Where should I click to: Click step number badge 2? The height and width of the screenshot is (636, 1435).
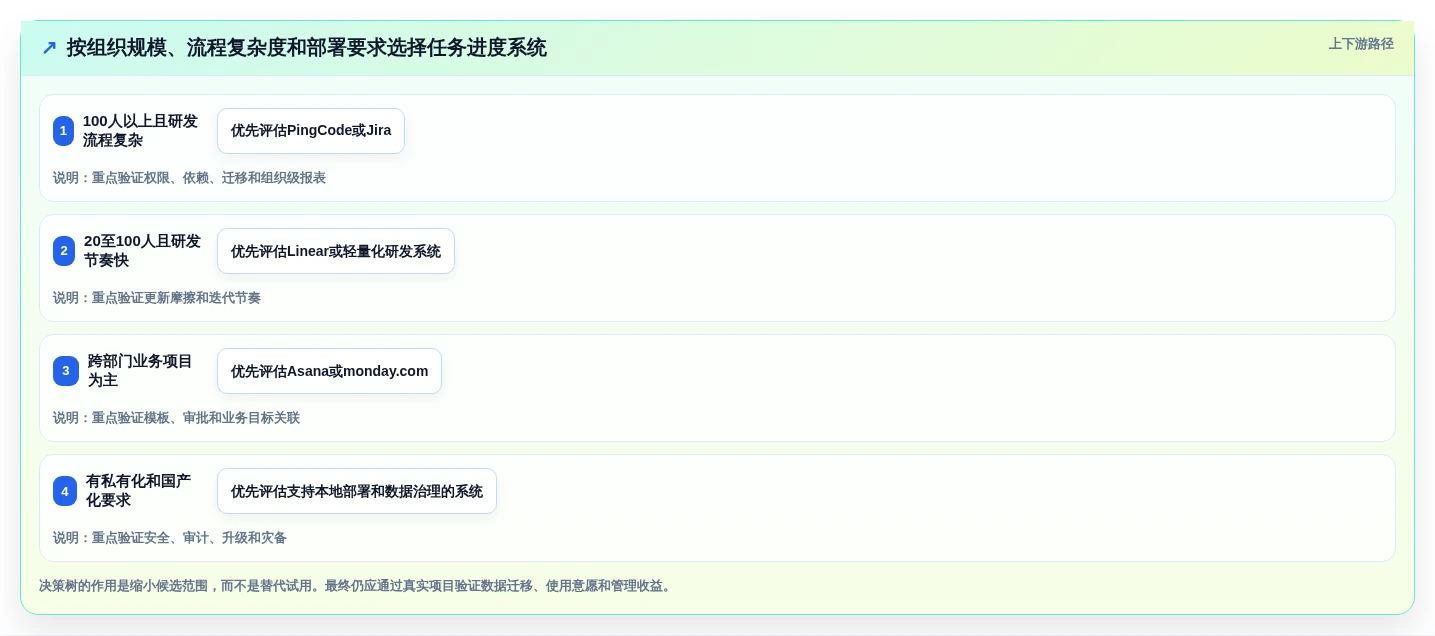[64, 251]
